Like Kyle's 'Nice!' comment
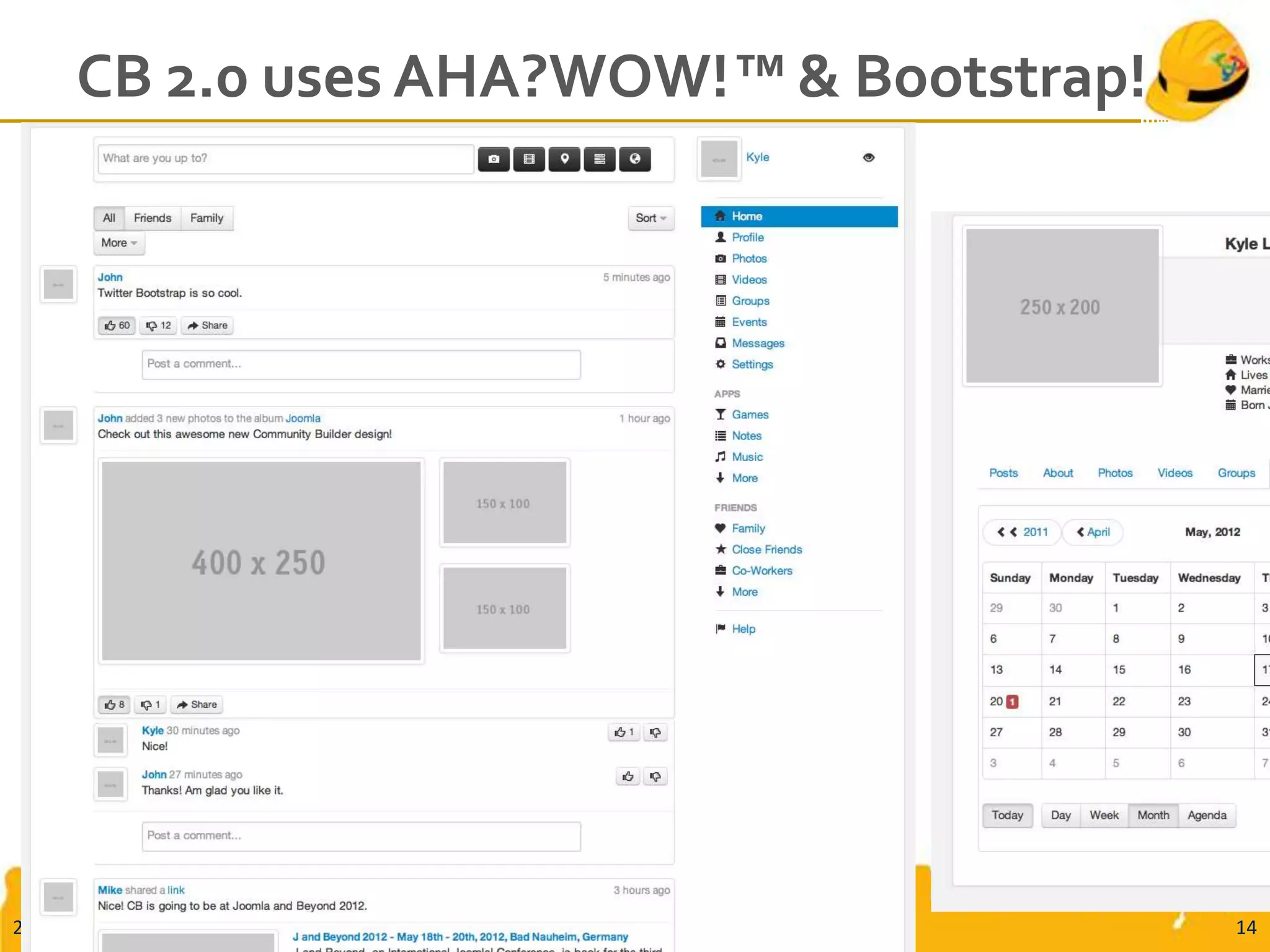The width and height of the screenshot is (1270, 952). point(624,733)
